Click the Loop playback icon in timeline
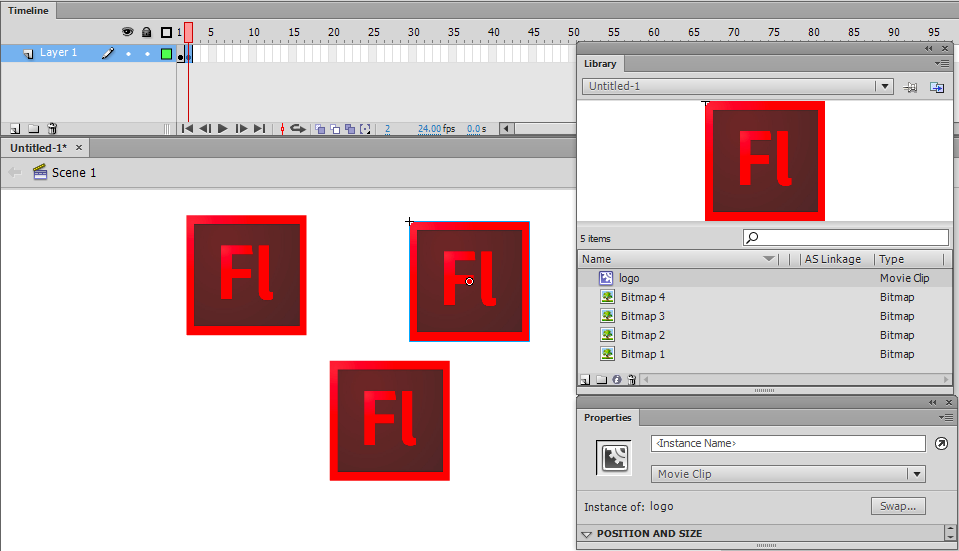This screenshot has height=551, width=959. [297, 129]
